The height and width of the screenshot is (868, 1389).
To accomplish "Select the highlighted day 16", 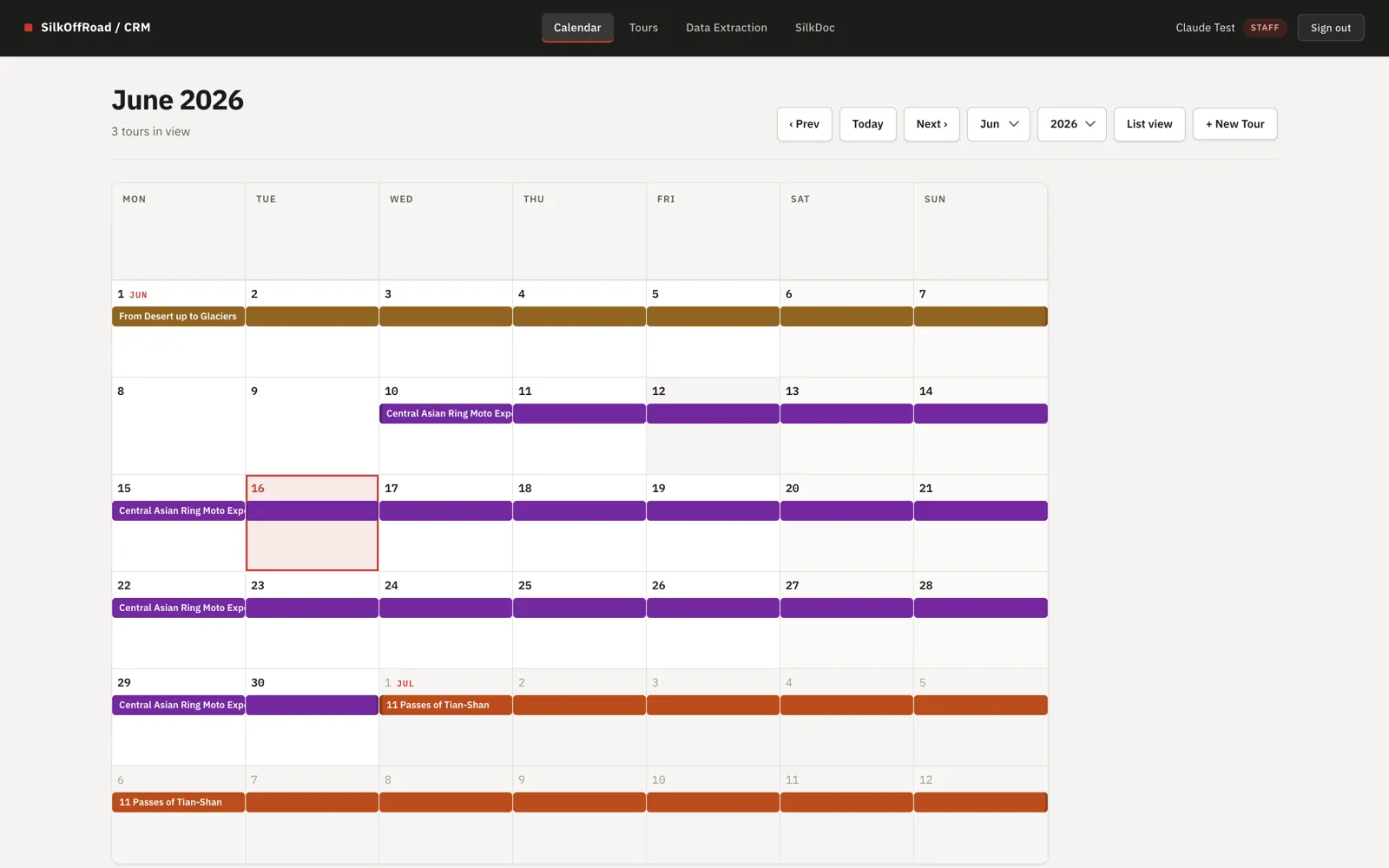I will pos(313,523).
